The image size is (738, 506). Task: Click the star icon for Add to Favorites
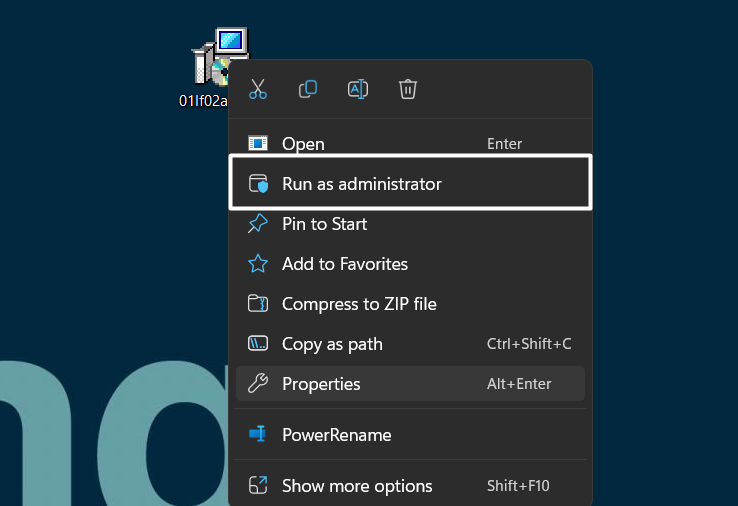click(258, 264)
